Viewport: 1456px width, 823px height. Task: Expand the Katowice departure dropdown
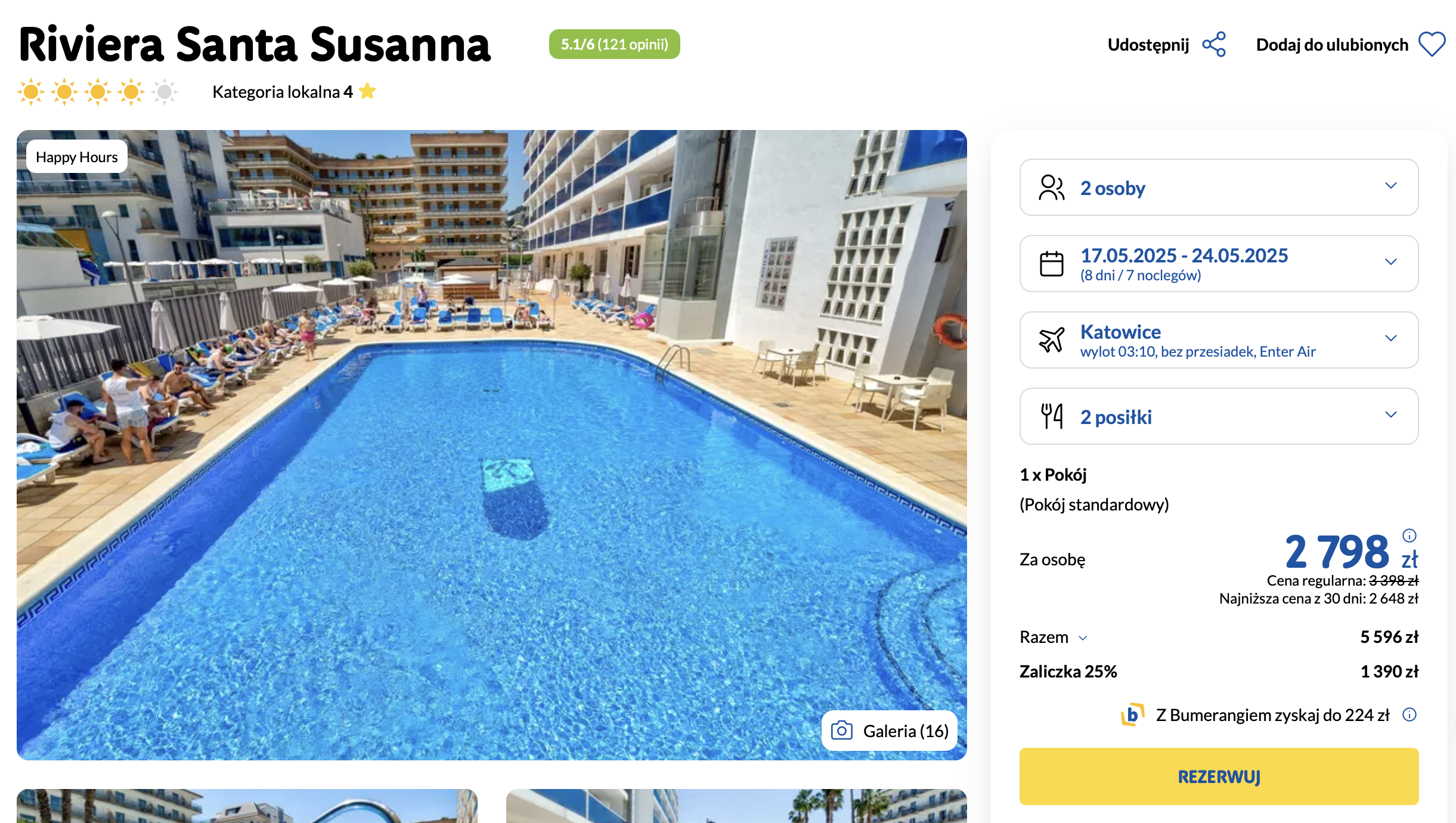point(1219,340)
